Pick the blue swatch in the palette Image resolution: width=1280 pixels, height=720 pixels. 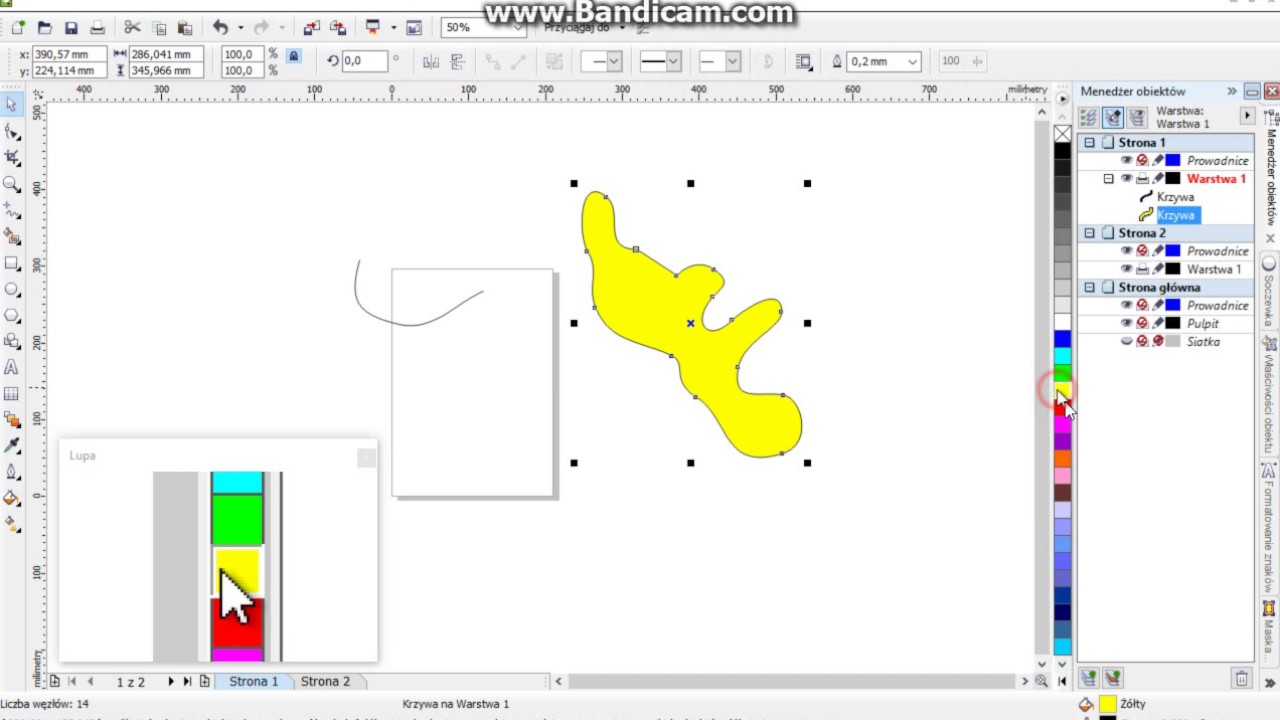tap(1062, 339)
